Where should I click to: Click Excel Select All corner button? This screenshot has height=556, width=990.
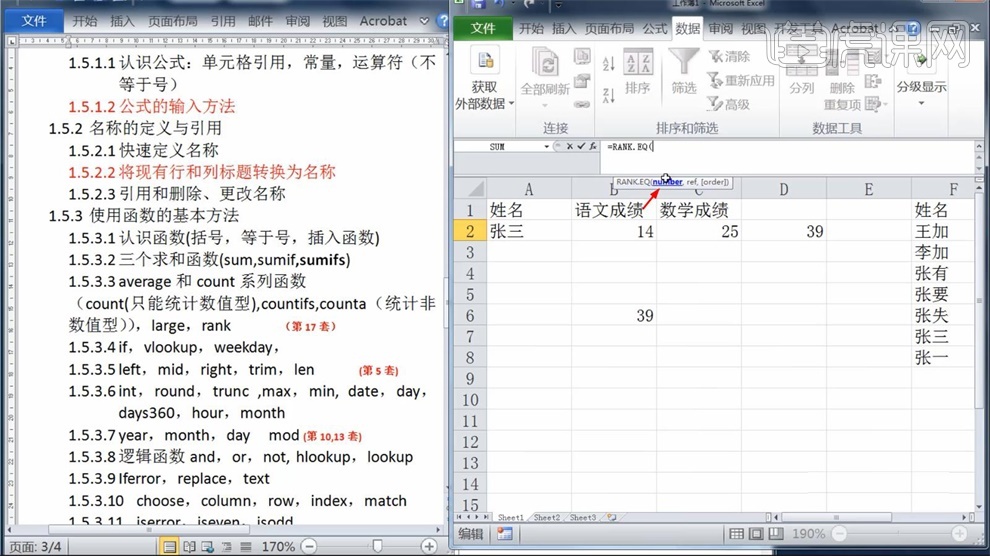[x=470, y=188]
